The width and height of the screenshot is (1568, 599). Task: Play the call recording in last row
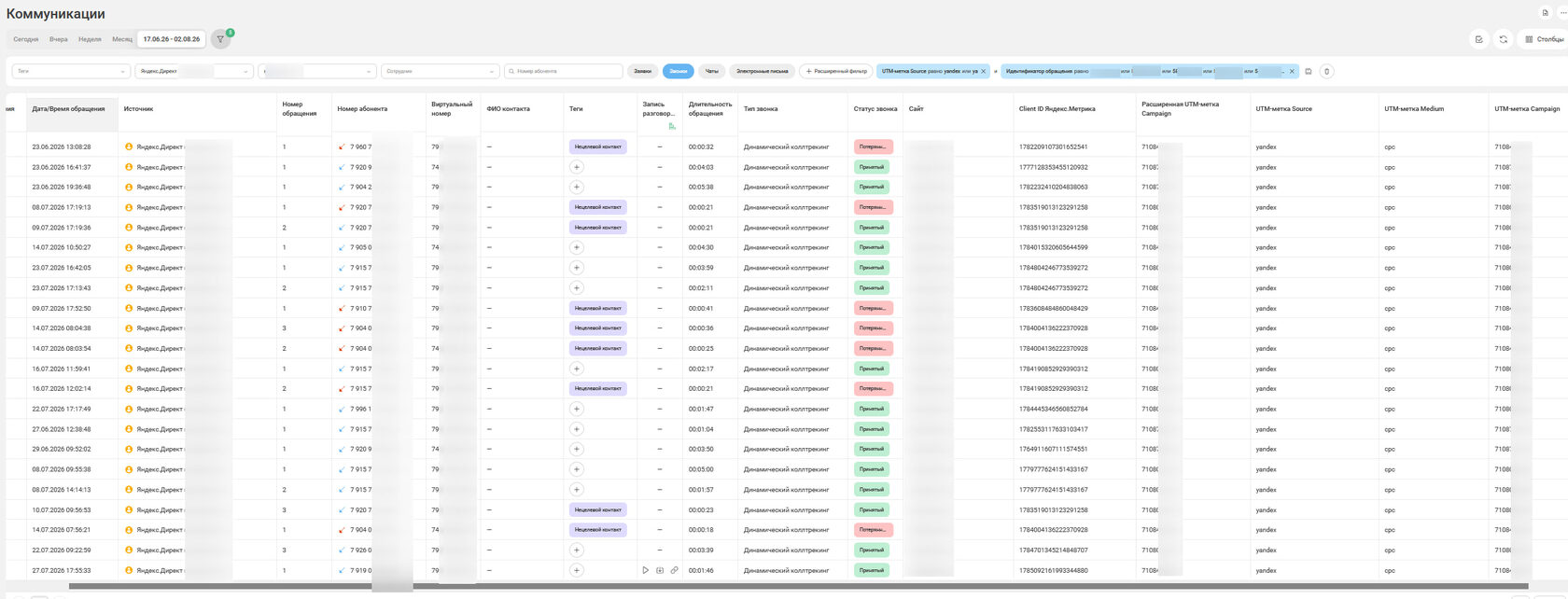645,570
